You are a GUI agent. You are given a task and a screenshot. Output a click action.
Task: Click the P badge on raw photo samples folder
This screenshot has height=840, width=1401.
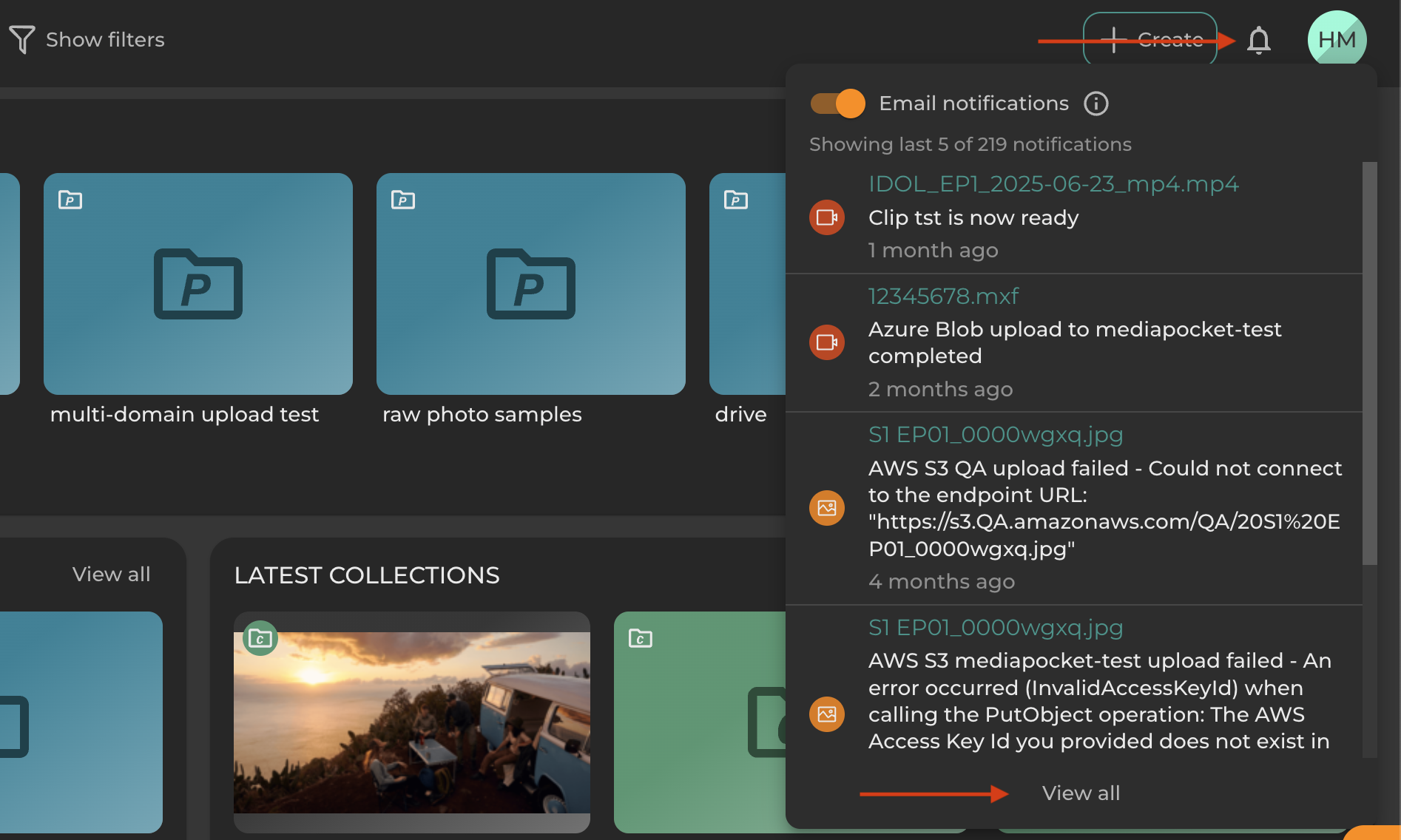tap(402, 200)
